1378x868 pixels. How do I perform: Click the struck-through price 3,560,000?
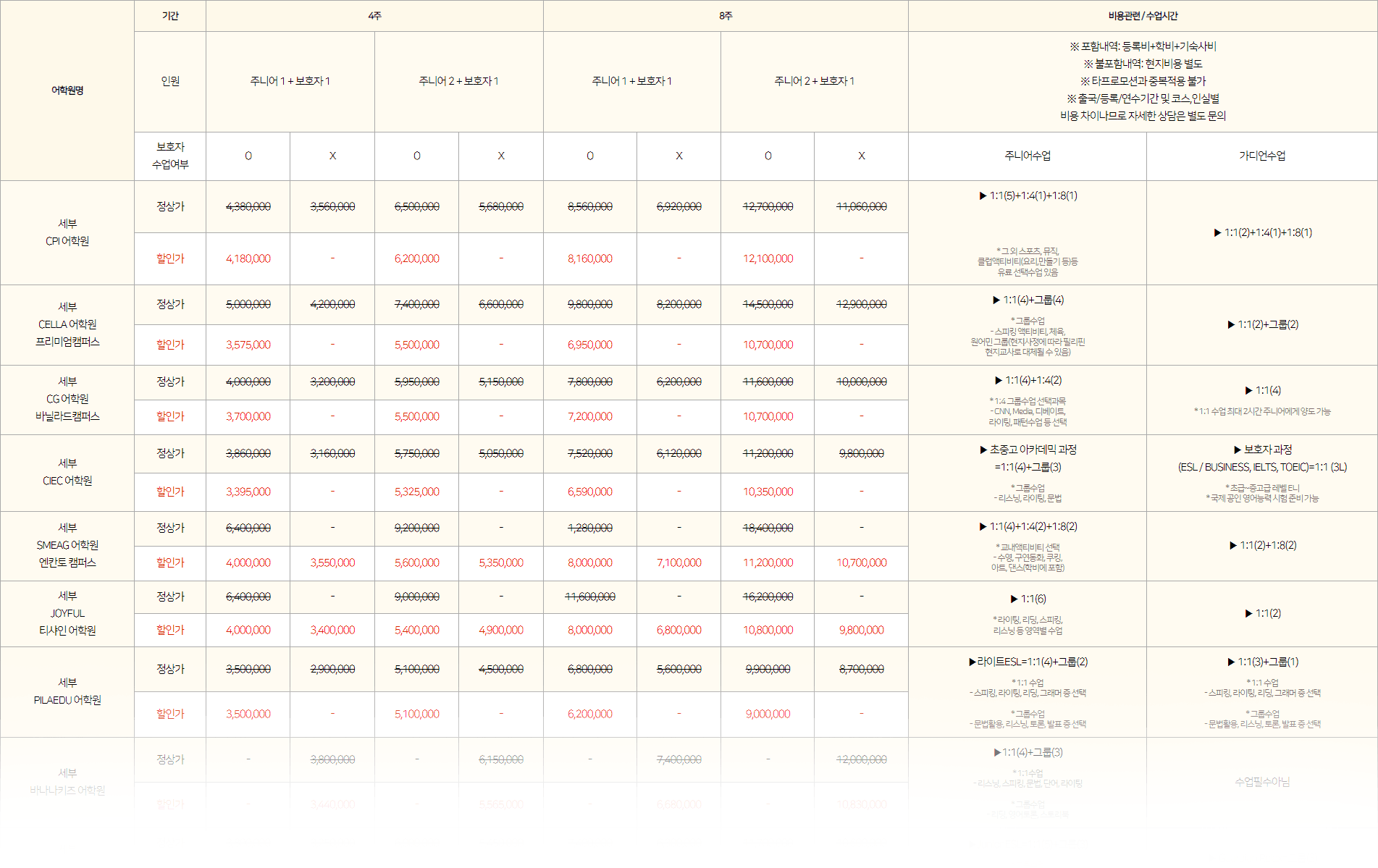click(332, 206)
